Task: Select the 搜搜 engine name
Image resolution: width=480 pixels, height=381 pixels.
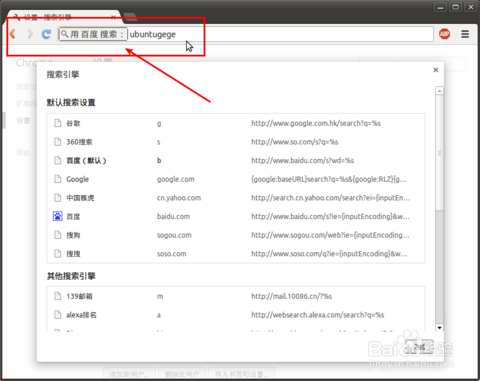Action: click(73, 254)
